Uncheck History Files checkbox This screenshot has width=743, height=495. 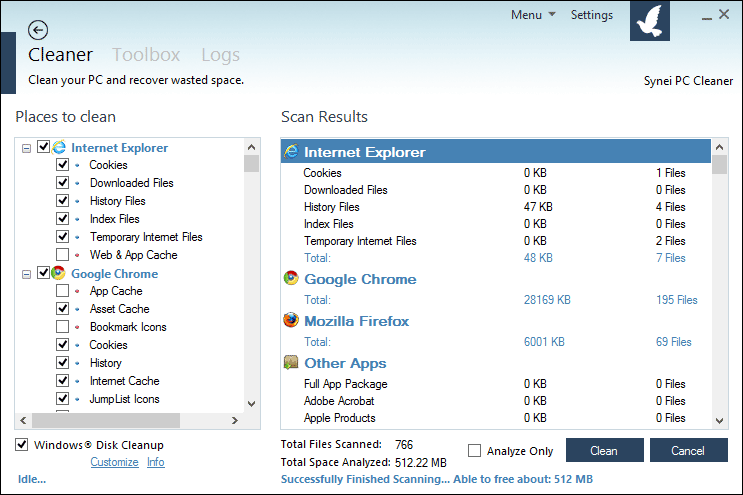coord(63,201)
